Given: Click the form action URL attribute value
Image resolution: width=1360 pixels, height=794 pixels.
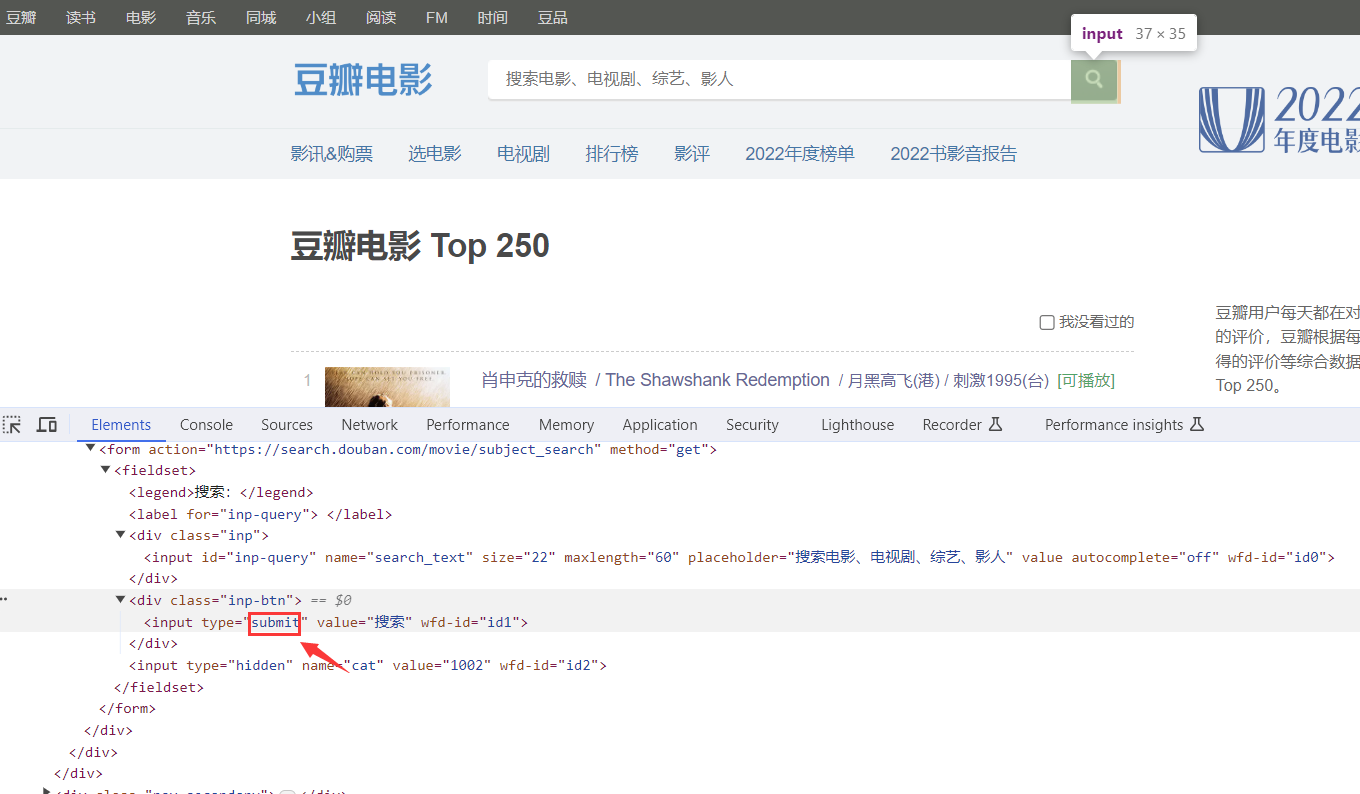Looking at the screenshot, I should [404, 449].
